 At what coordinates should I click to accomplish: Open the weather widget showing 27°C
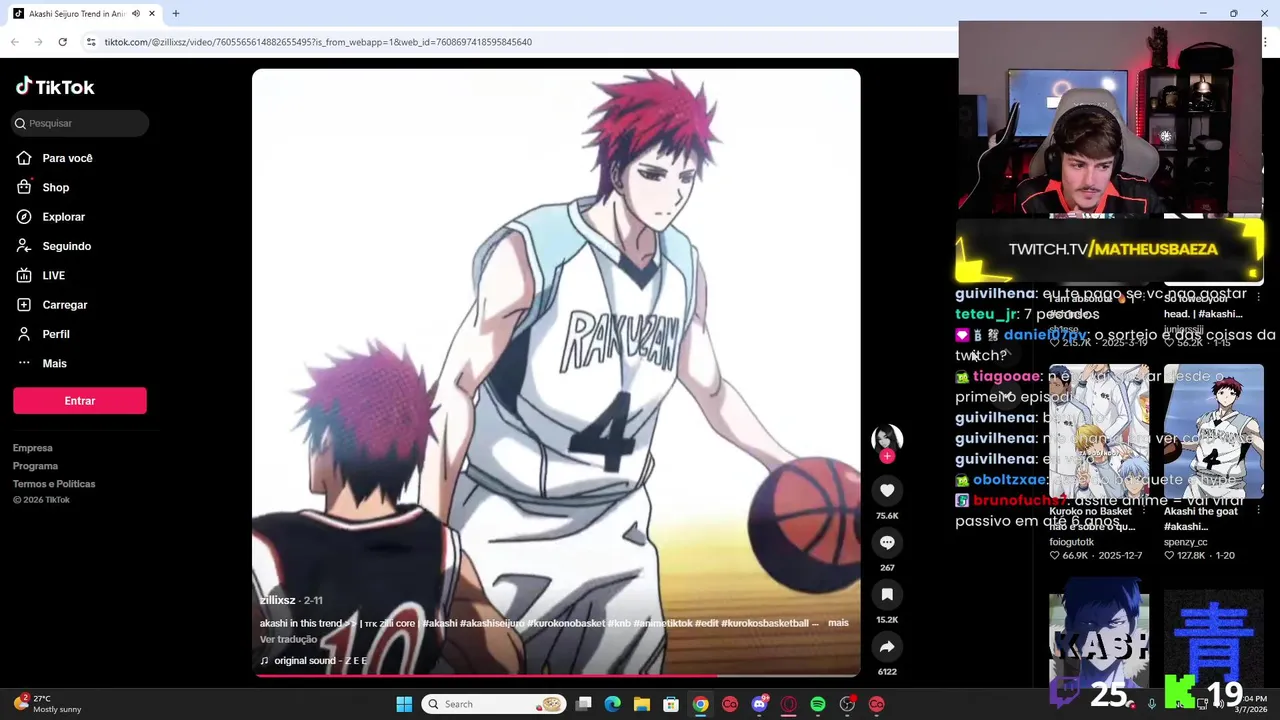(47, 704)
